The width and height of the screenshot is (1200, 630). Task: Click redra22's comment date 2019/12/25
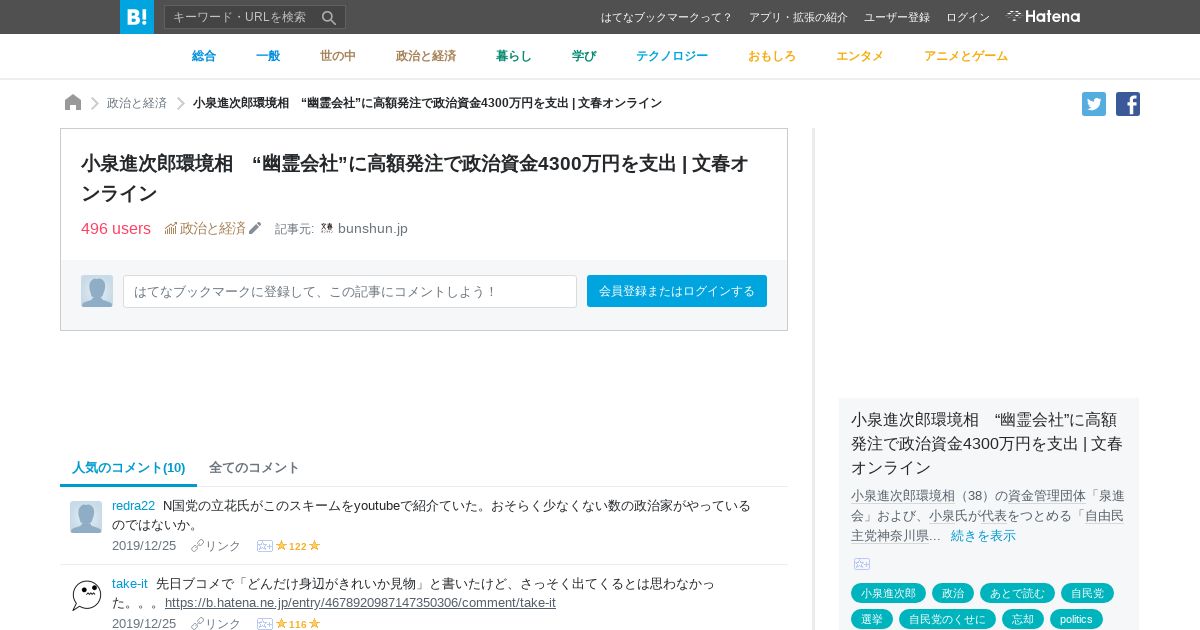(x=144, y=546)
